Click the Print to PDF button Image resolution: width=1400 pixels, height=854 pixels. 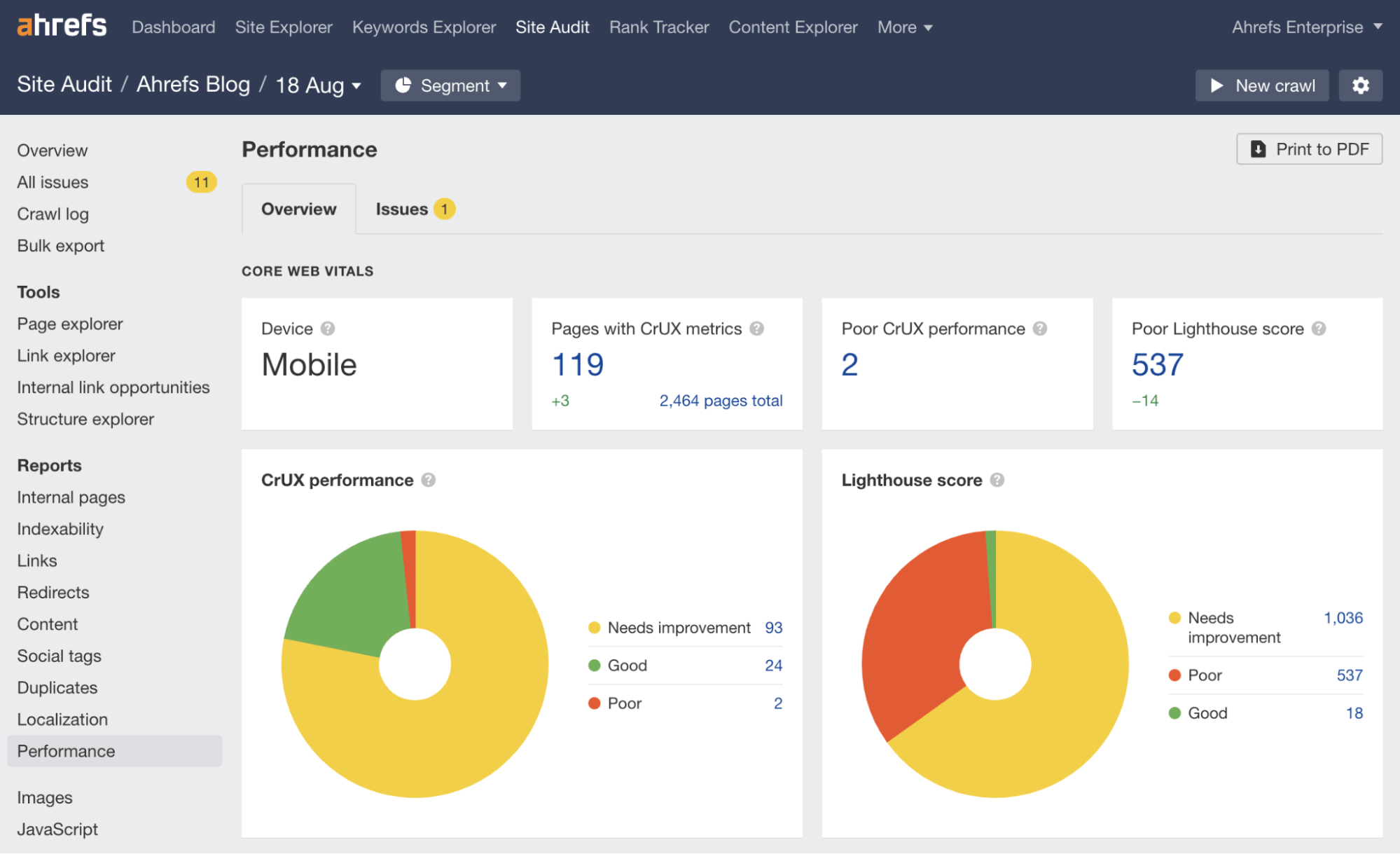(x=1308, y=149)
